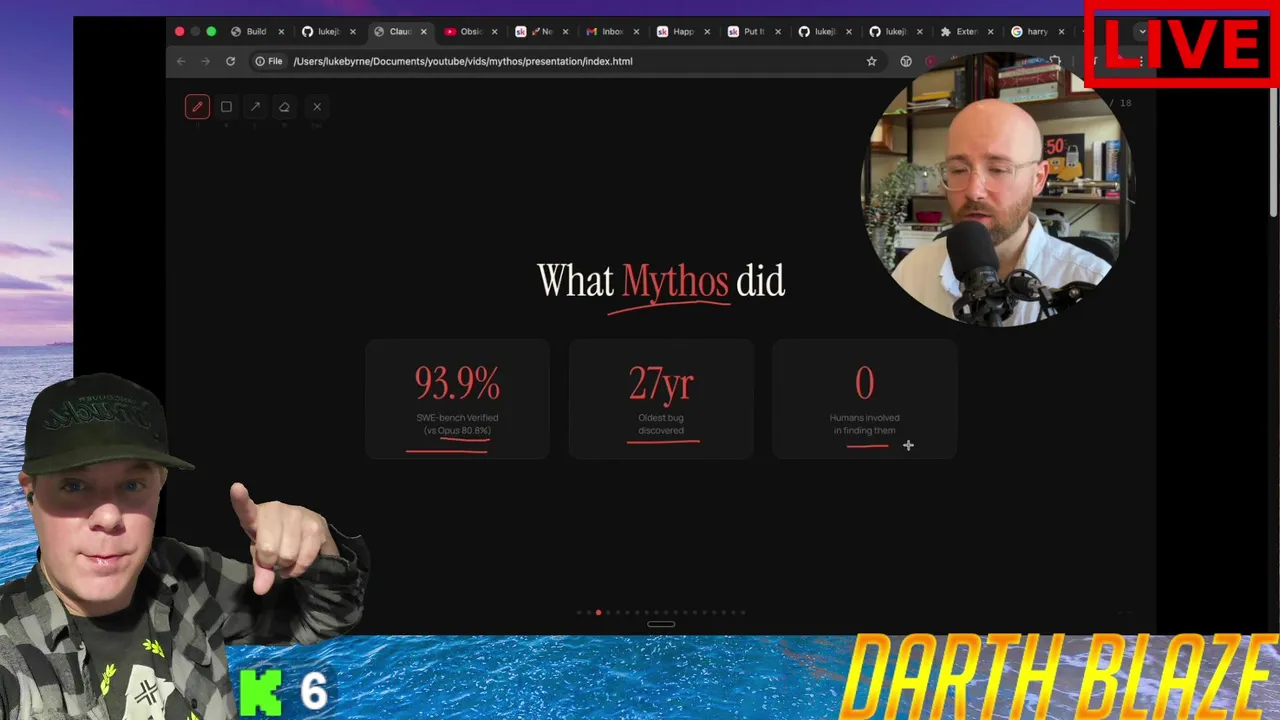
Task: Click the What Mythos did heading
Action: [661, 282]
